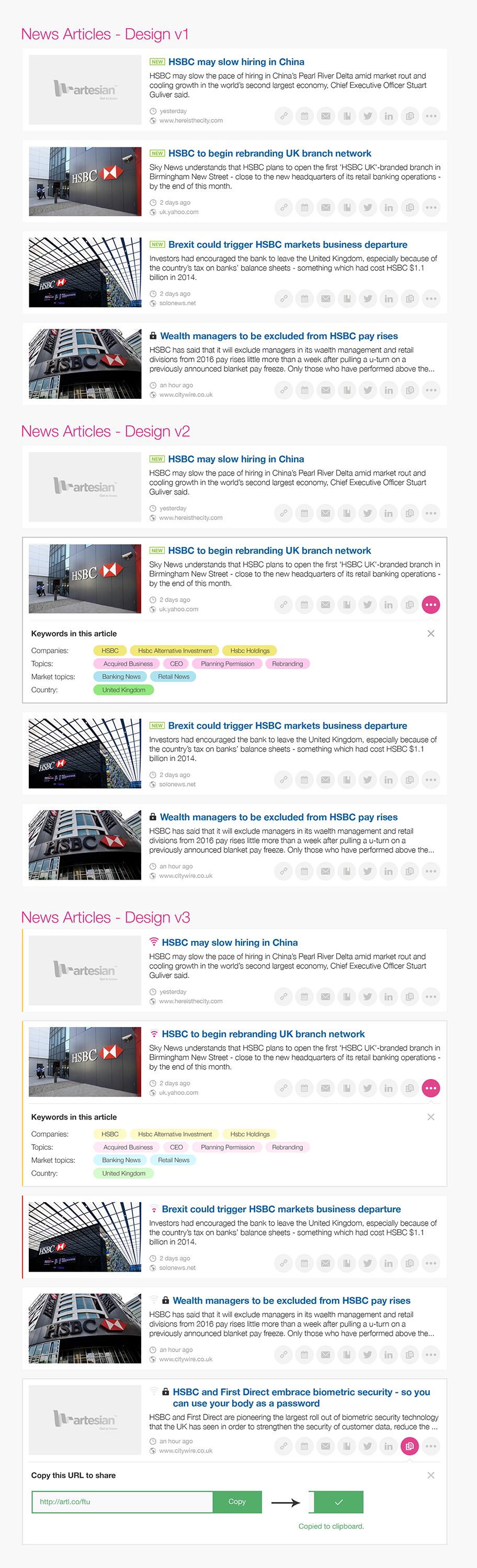Select the 'Rebranding' topic tag in Design v3
Screen dimensions: 477x1568
point(287,1147)
